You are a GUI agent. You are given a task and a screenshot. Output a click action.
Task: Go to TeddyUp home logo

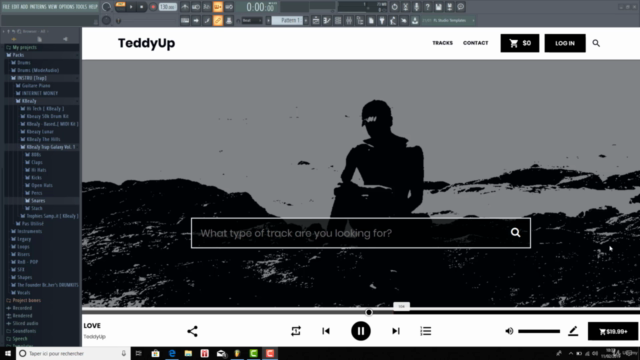point(146,43)
